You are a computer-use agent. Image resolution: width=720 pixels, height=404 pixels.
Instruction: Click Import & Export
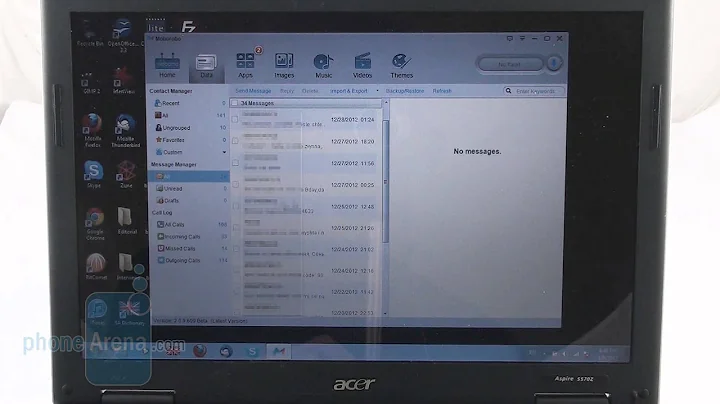(x=349, y=91)
